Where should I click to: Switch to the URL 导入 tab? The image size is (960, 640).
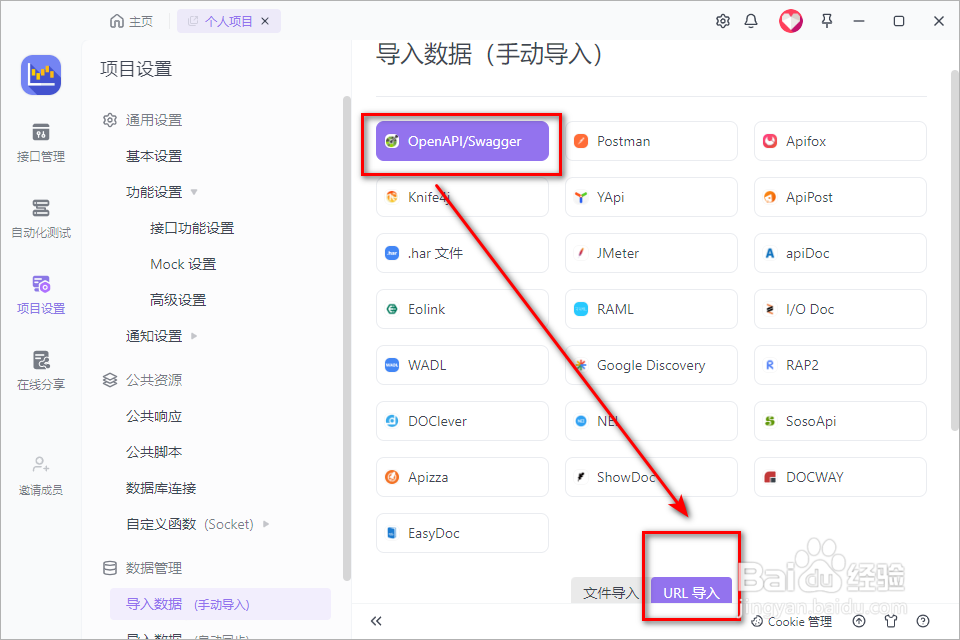pos(691,591)
